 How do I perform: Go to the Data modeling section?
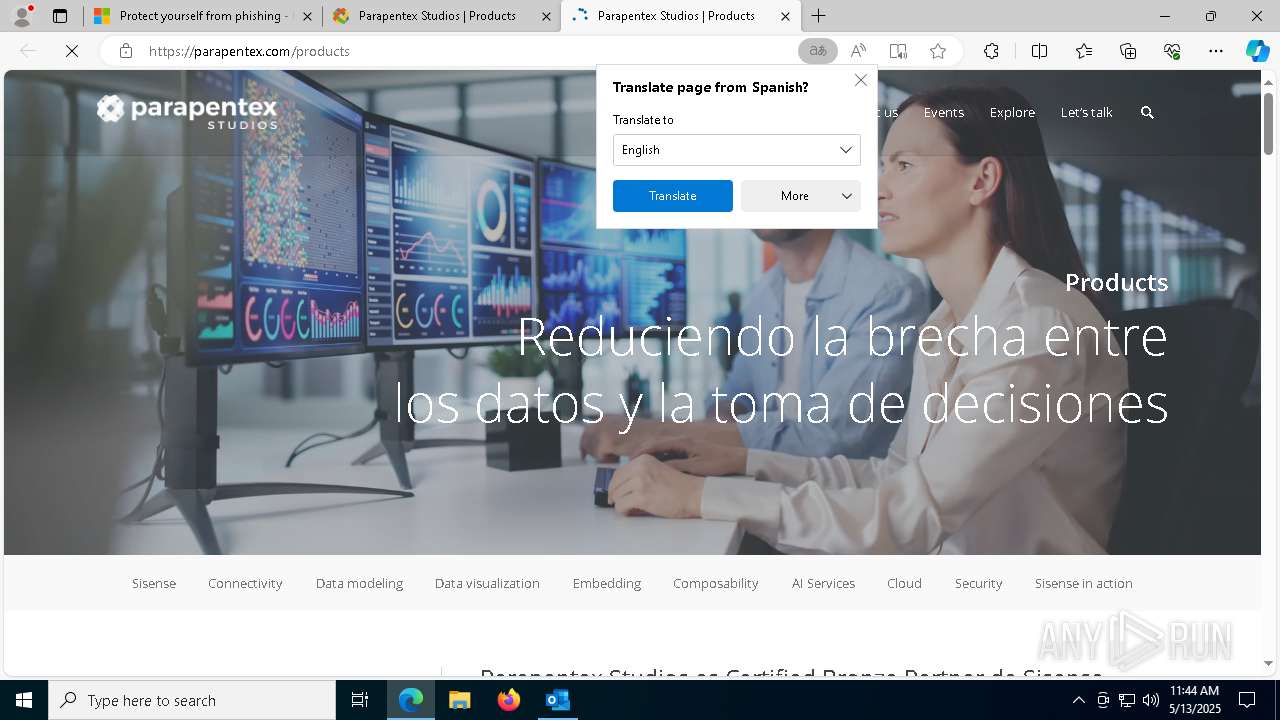click(359, 583)
